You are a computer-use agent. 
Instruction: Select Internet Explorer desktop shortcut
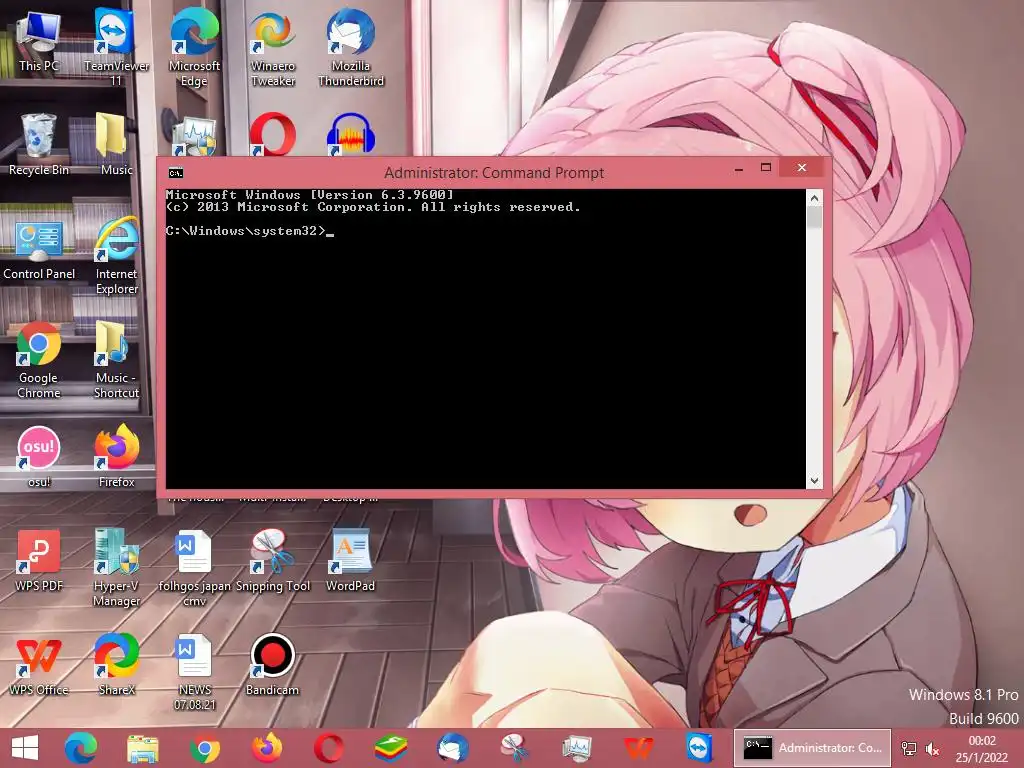(x=116, y=256)
